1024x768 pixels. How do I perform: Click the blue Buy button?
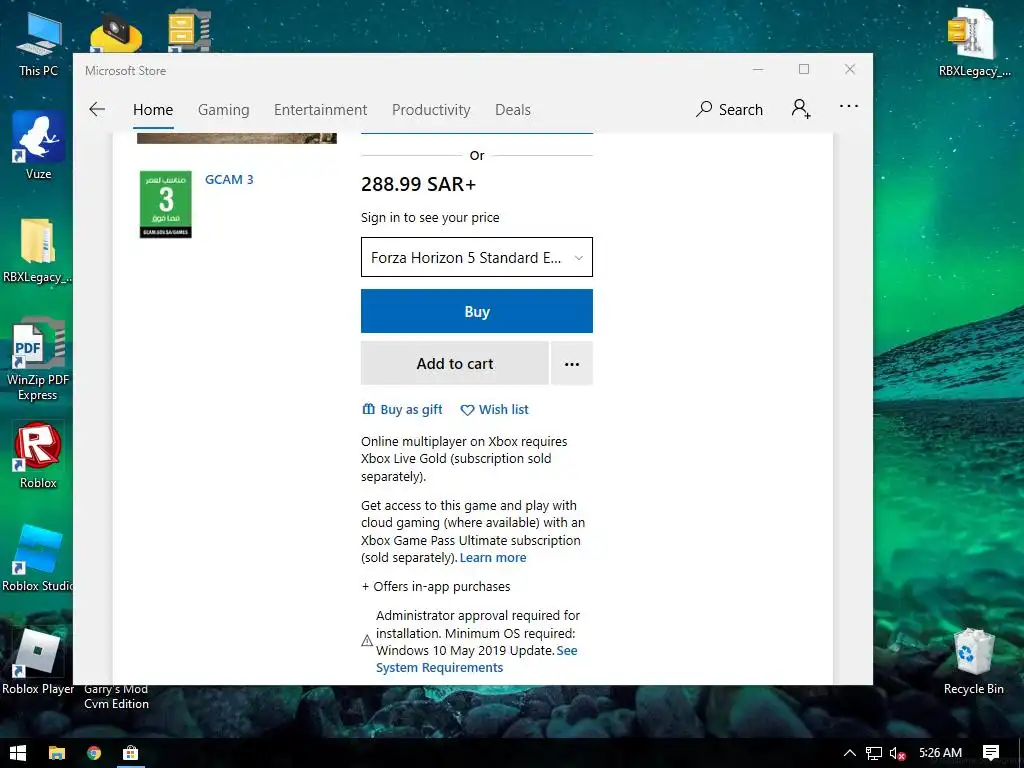click(477, 312)
